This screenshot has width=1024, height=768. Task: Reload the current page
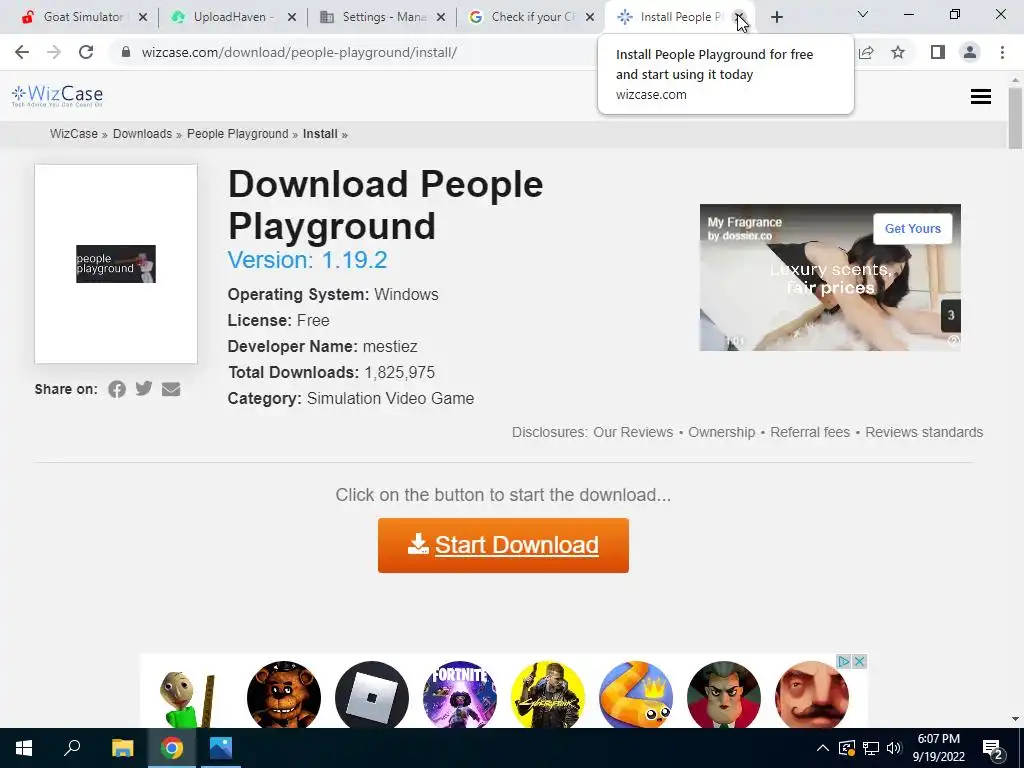click(86, 52)
